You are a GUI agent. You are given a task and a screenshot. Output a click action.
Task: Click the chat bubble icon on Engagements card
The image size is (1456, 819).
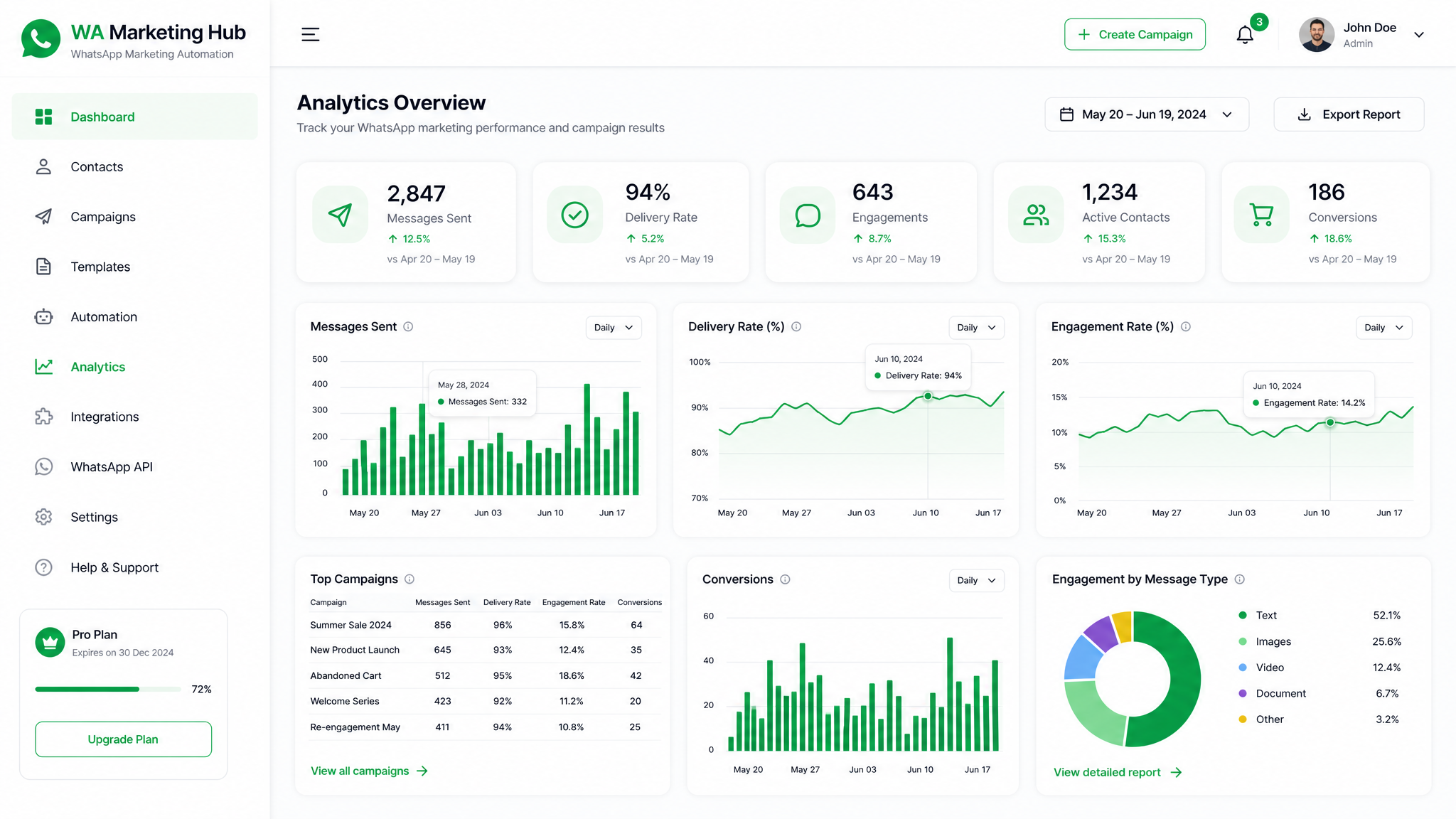[808, 215]
